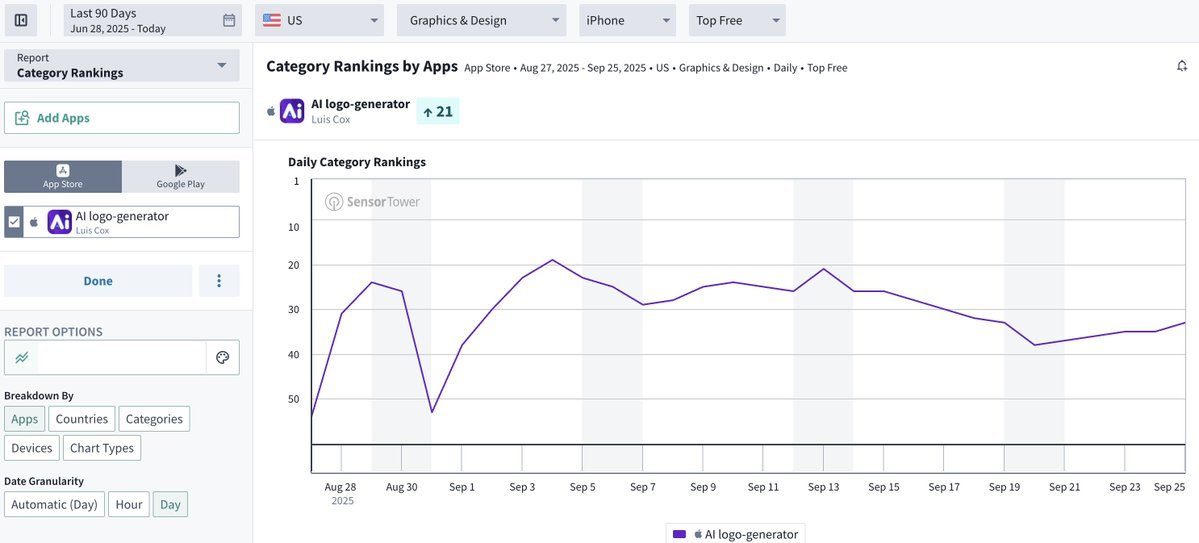
Task: Select Automatic (Day) granularity
Action: coord(56,504)
